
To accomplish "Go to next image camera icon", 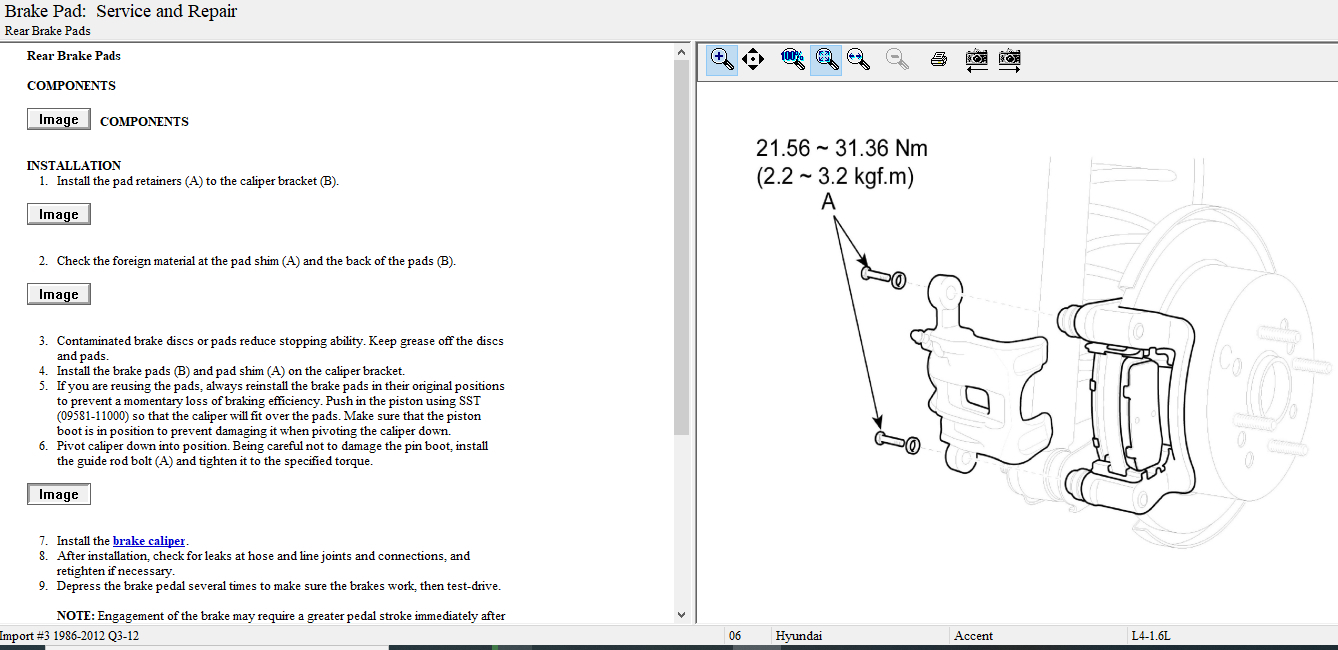I will click(1010, 59).
